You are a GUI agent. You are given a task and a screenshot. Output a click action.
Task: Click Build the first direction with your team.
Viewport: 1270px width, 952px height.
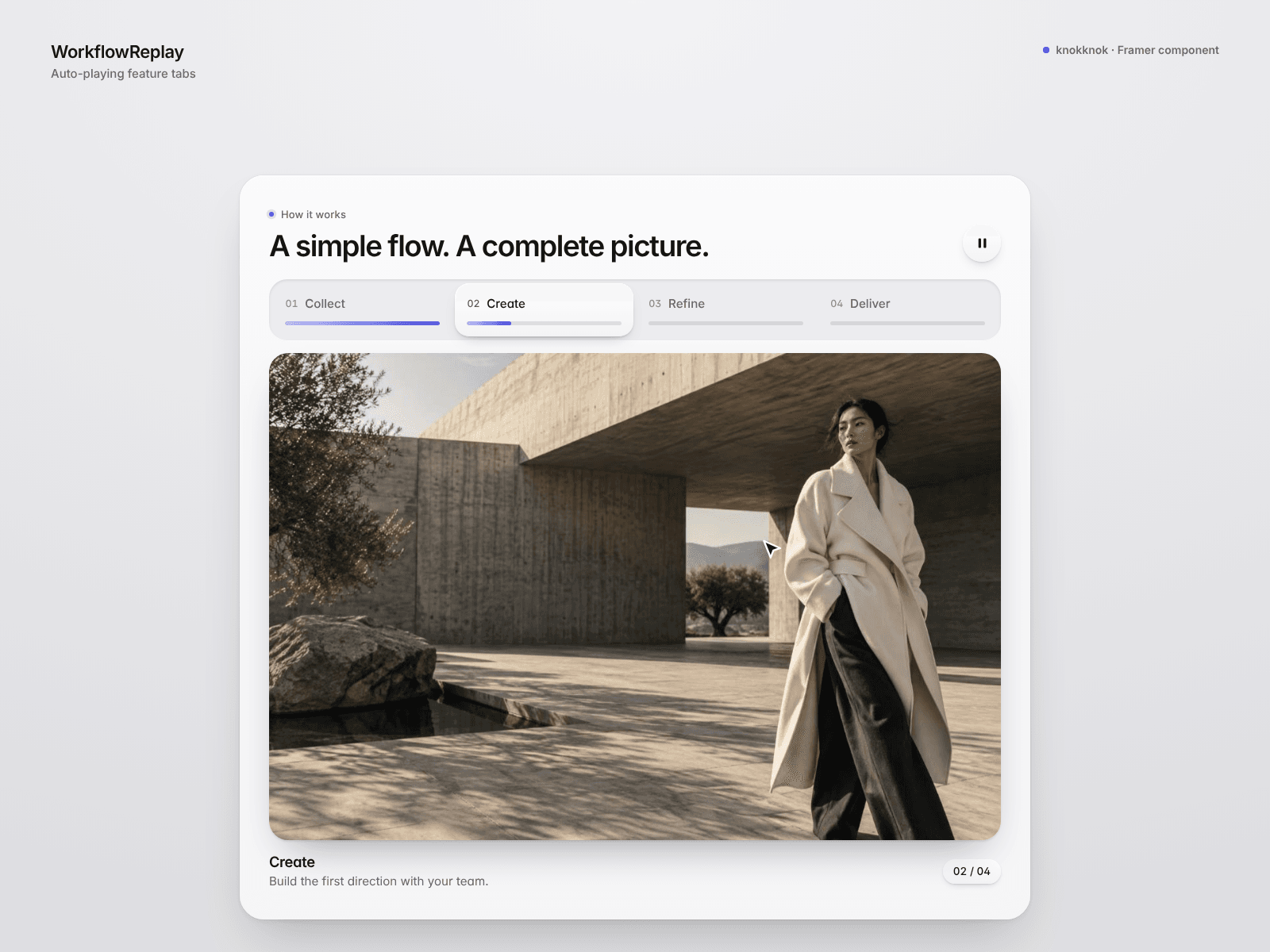379,881
